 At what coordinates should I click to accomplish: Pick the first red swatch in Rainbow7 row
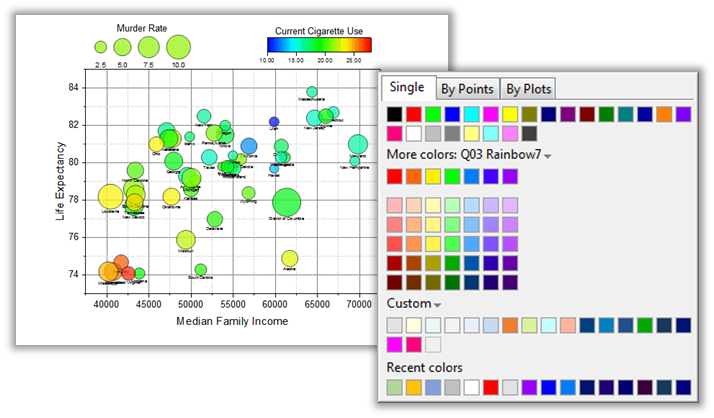tap(395, 177)
